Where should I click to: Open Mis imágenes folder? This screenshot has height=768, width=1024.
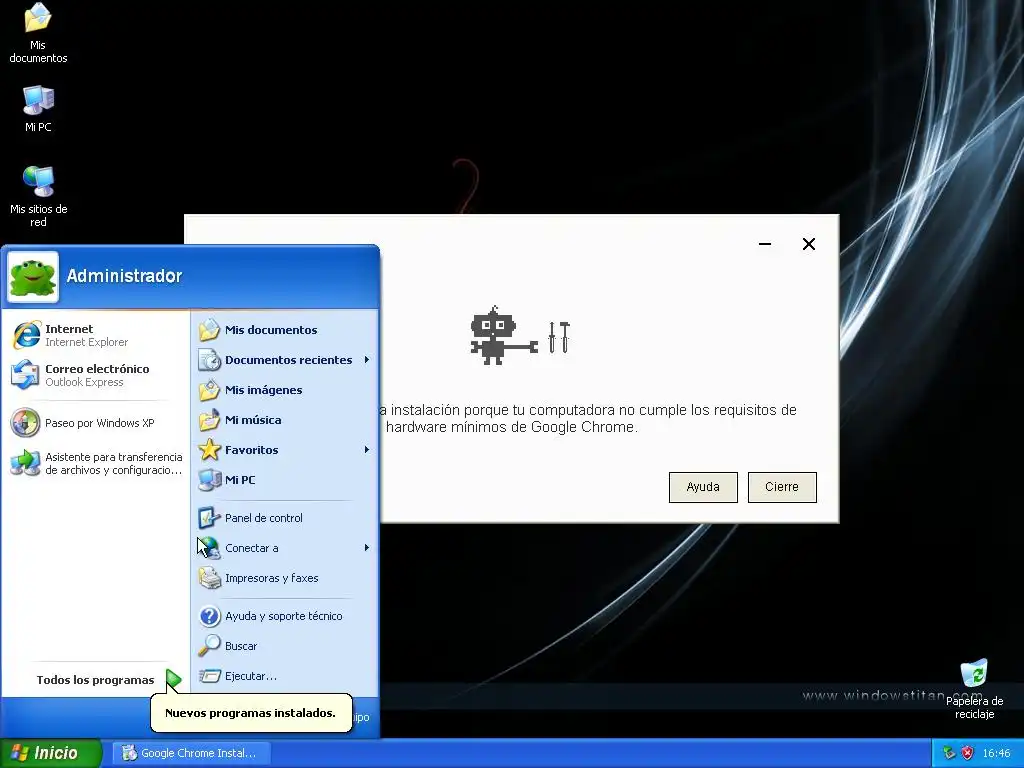point(285,390)
